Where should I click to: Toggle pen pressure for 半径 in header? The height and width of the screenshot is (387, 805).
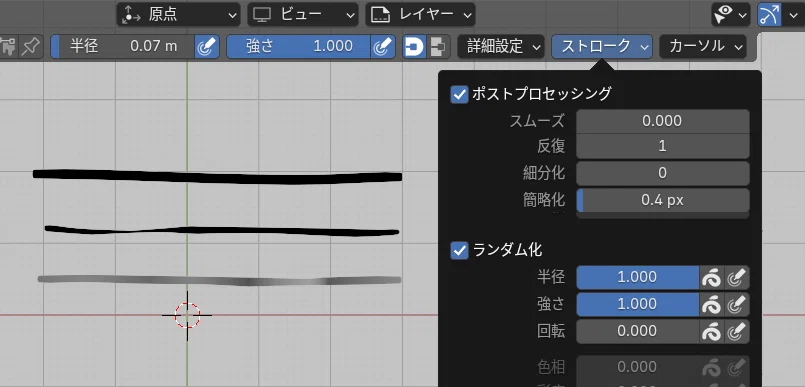click(x=207, y=47)
